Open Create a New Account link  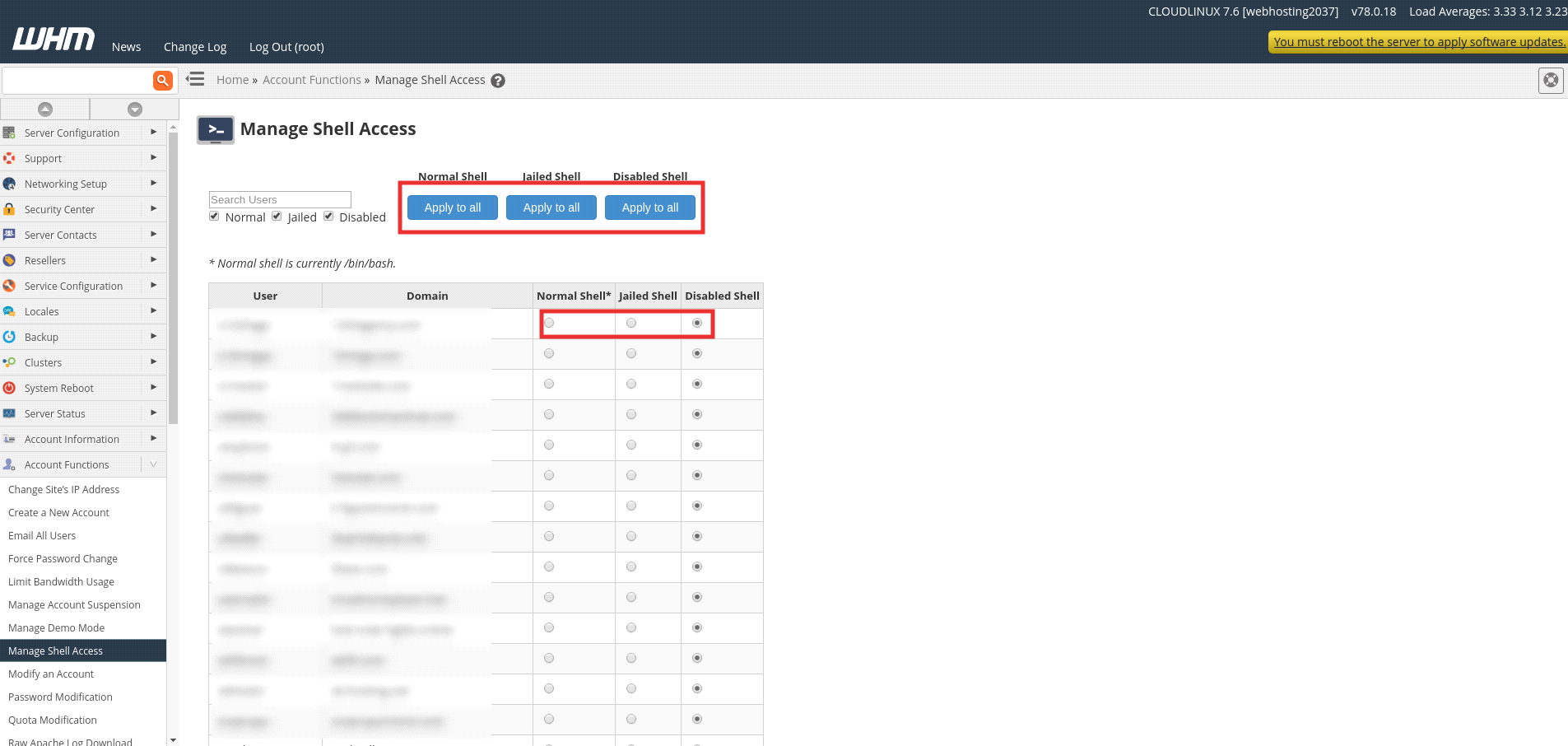[58, 512]
